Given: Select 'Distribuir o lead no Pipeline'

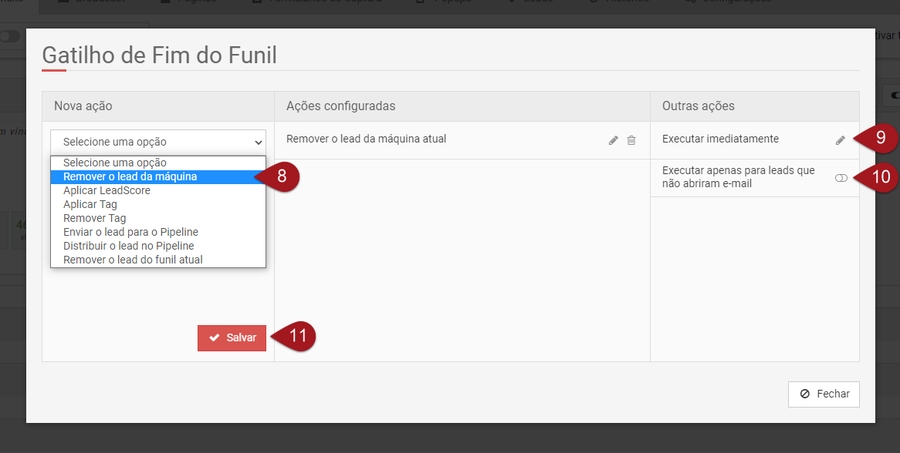Looking at the screenshot, I should pyautogui.click(x=128, y=246).
